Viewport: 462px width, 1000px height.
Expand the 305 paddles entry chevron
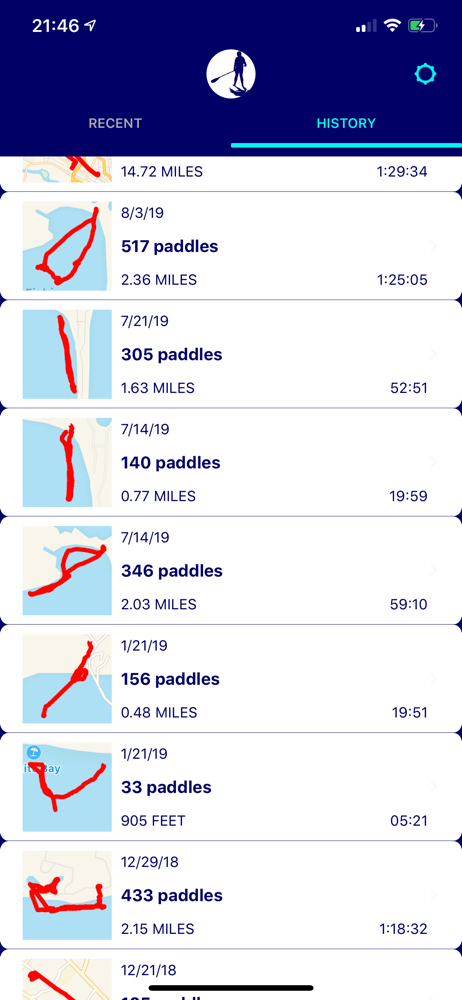pyautogui.click(x=433, y=355)
